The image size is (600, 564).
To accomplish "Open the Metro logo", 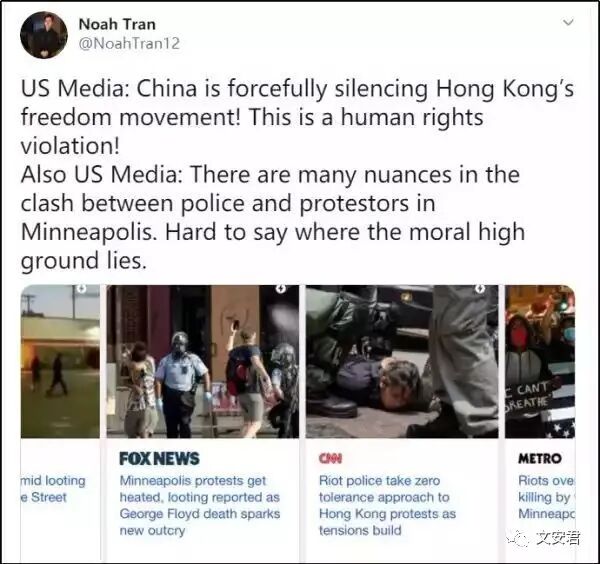I will coord(540,458).
